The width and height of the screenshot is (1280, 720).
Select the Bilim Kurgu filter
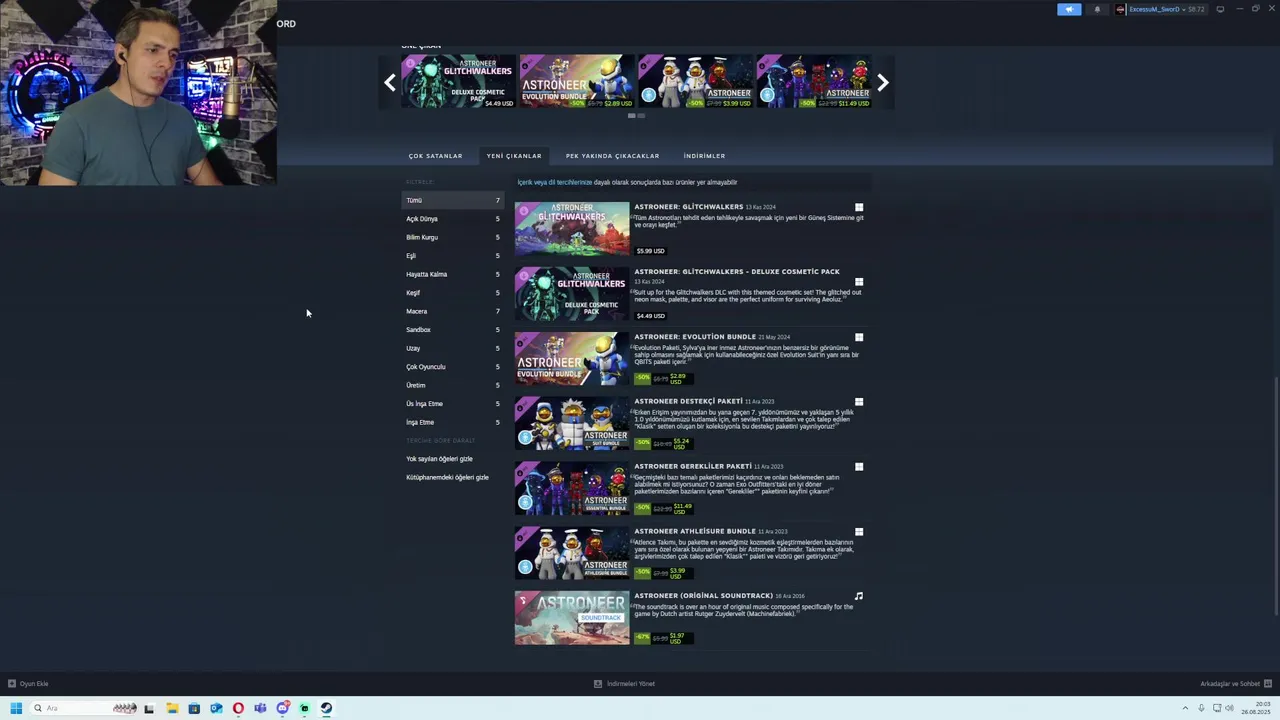click(453, 237)
